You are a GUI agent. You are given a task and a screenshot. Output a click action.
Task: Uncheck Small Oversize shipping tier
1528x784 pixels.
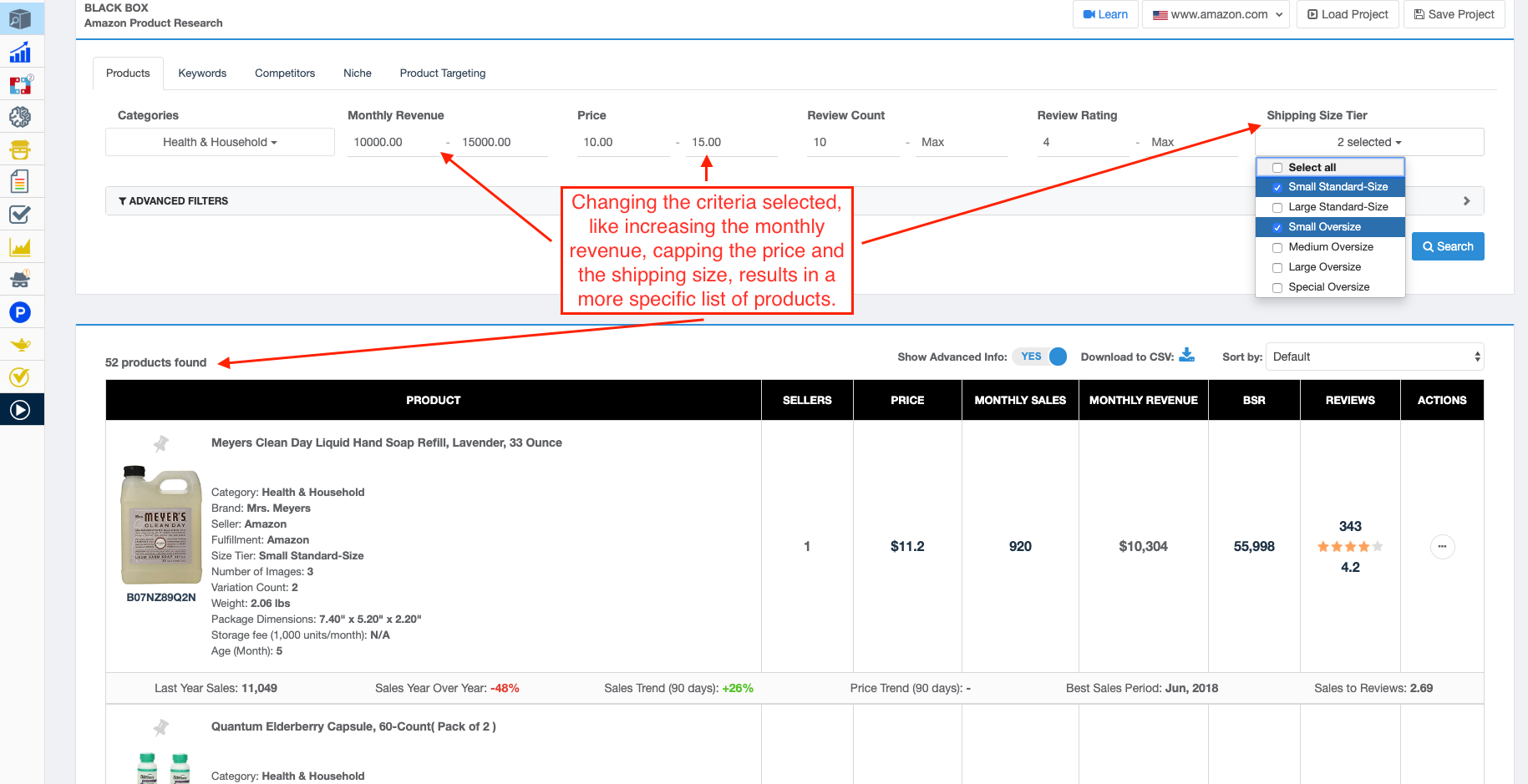(1277, 227)
